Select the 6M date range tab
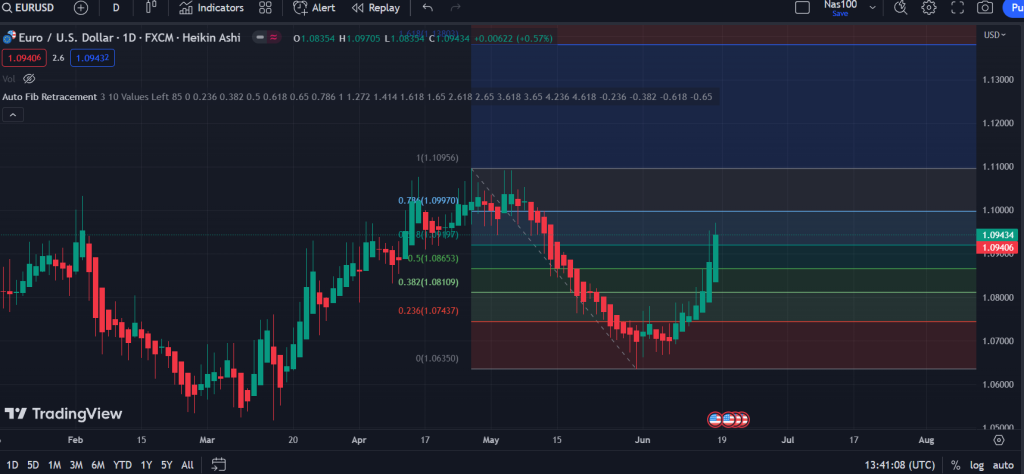This screenshot has width=1024, height=474. (98, 465)
